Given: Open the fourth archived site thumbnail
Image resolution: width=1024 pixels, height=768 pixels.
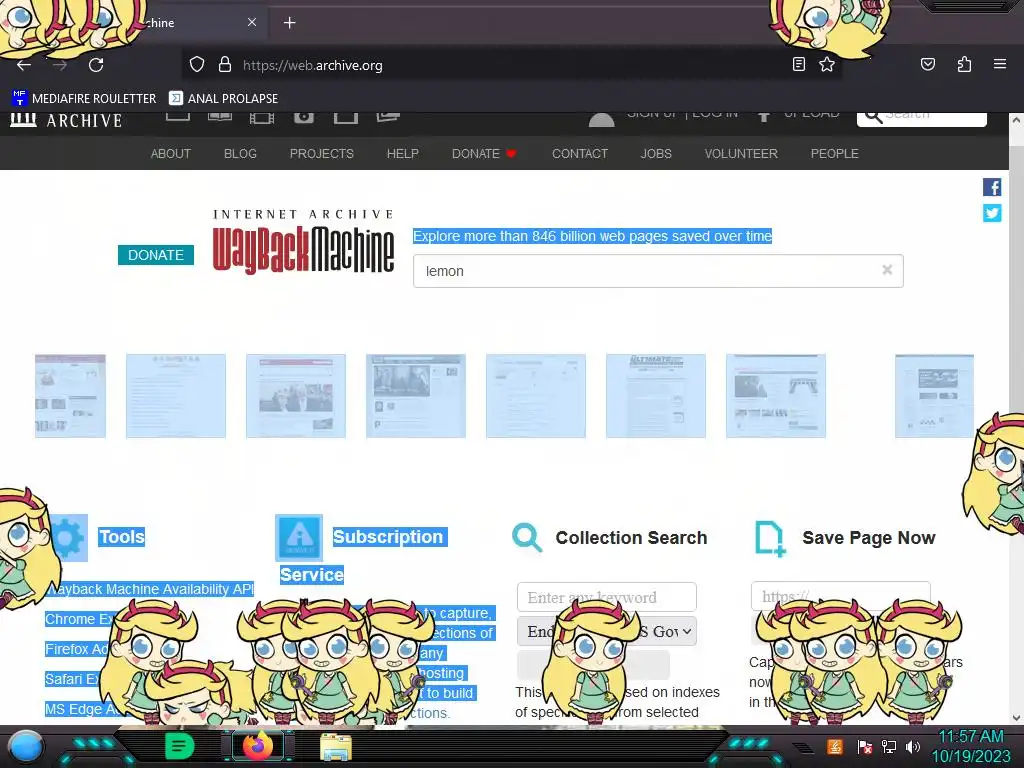Looking at the screenshot, I should (416, 396).
